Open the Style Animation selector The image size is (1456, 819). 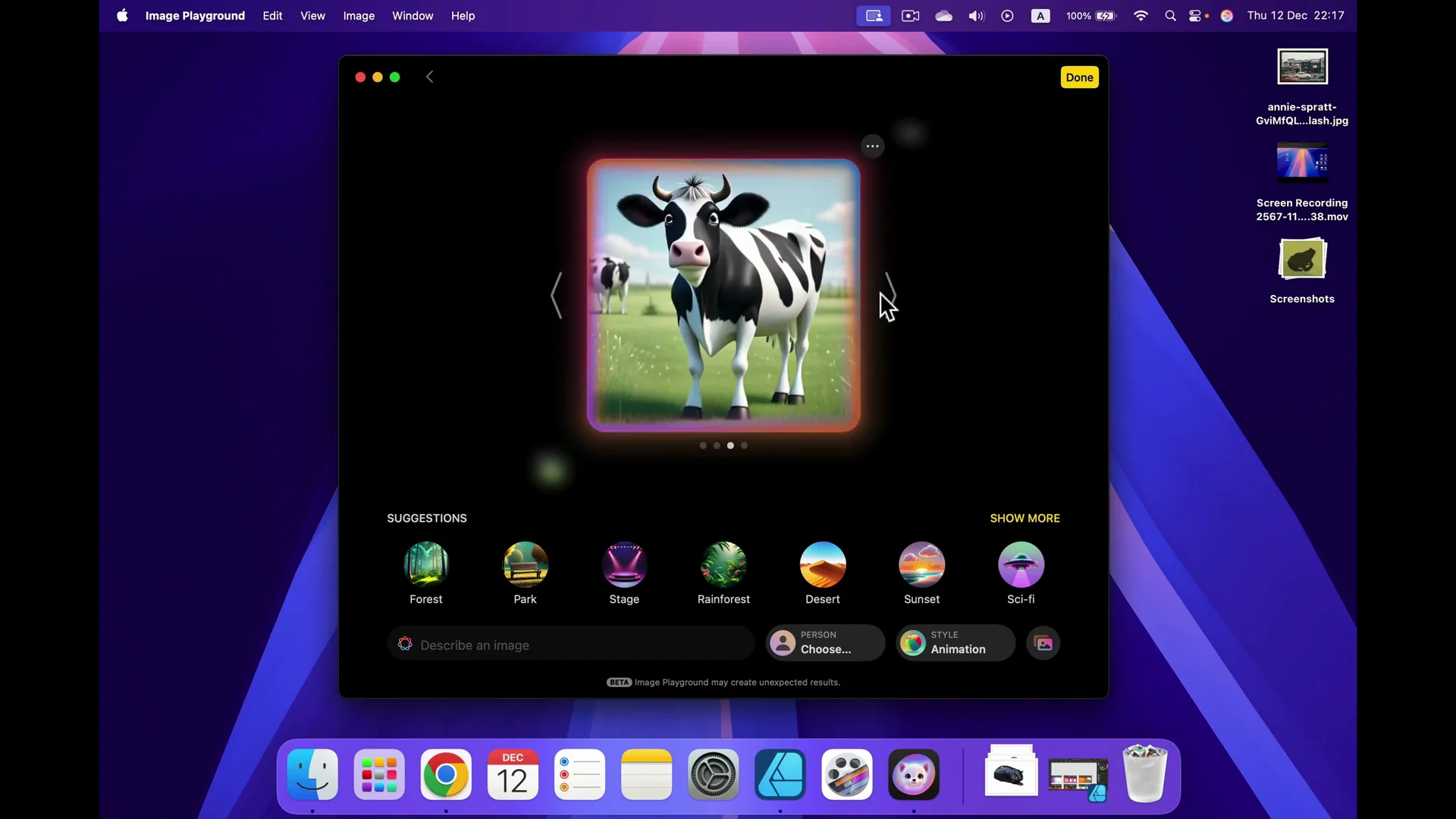[x=954, y=643]
